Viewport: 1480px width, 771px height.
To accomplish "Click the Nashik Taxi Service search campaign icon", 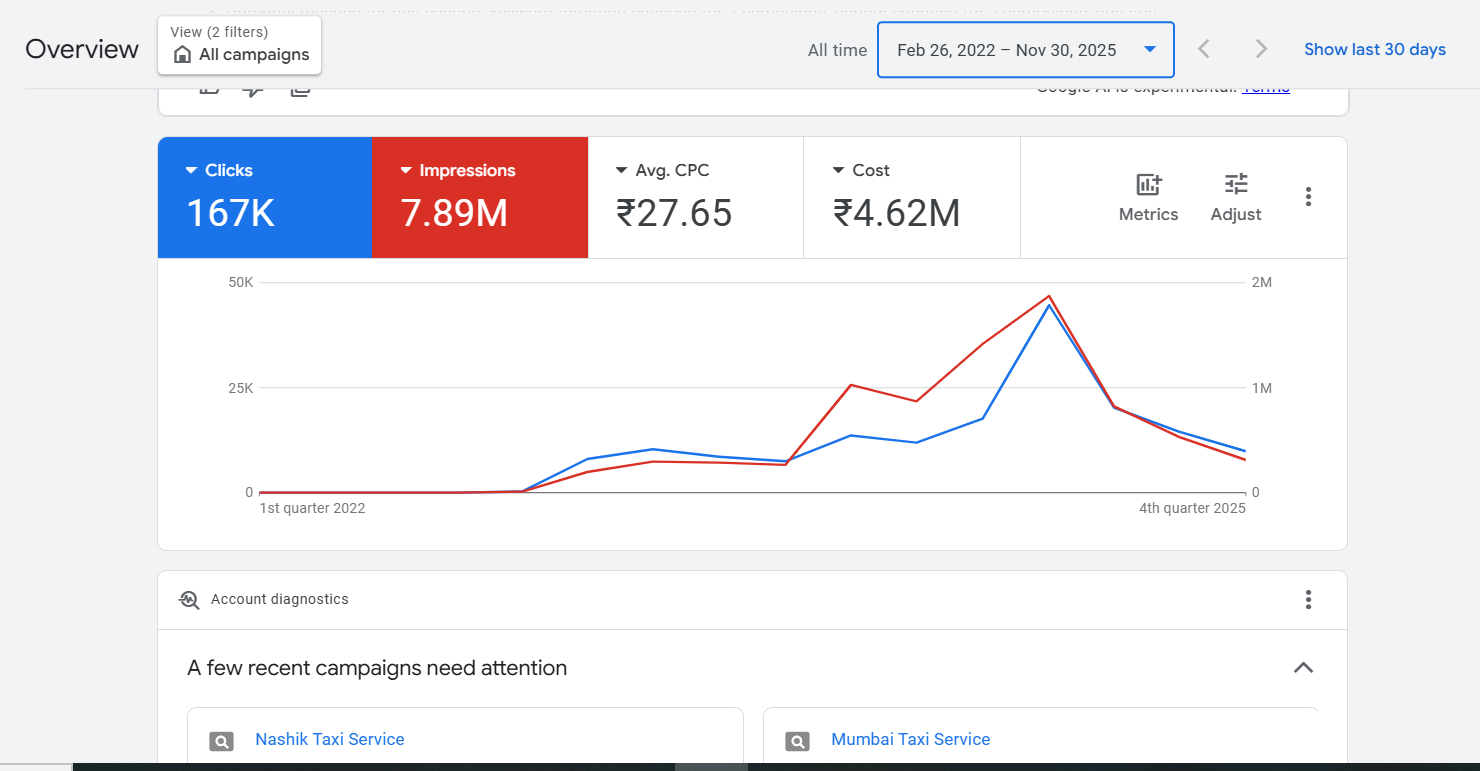I will [x=221, y=741].
